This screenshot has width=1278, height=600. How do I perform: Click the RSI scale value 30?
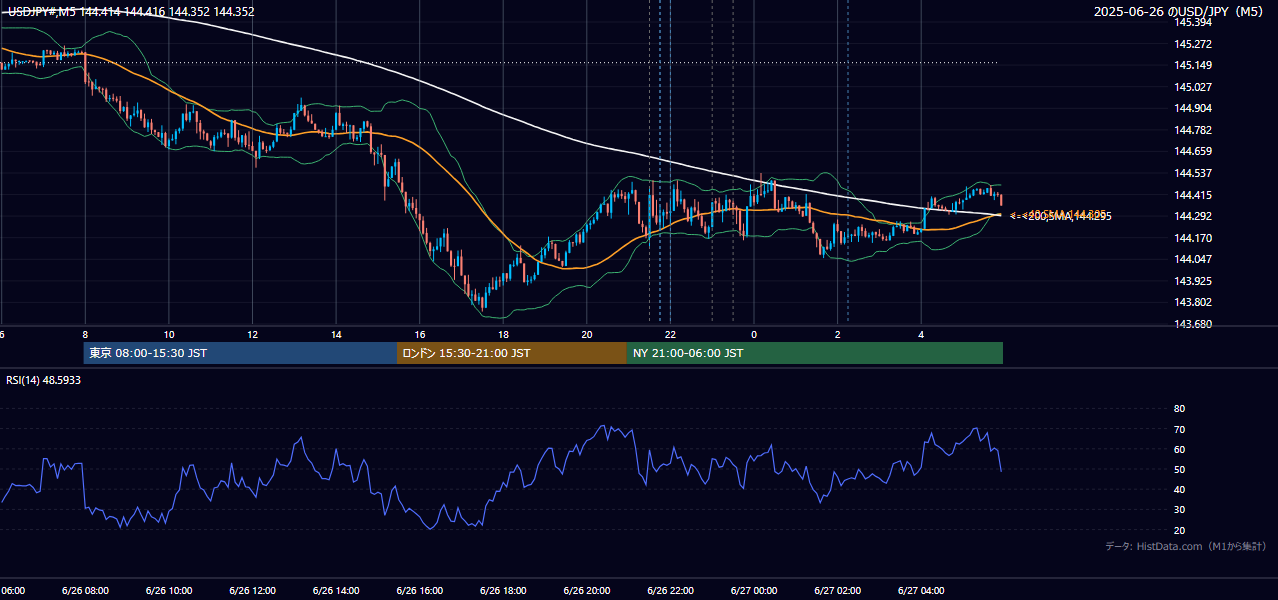[1179, 510]
